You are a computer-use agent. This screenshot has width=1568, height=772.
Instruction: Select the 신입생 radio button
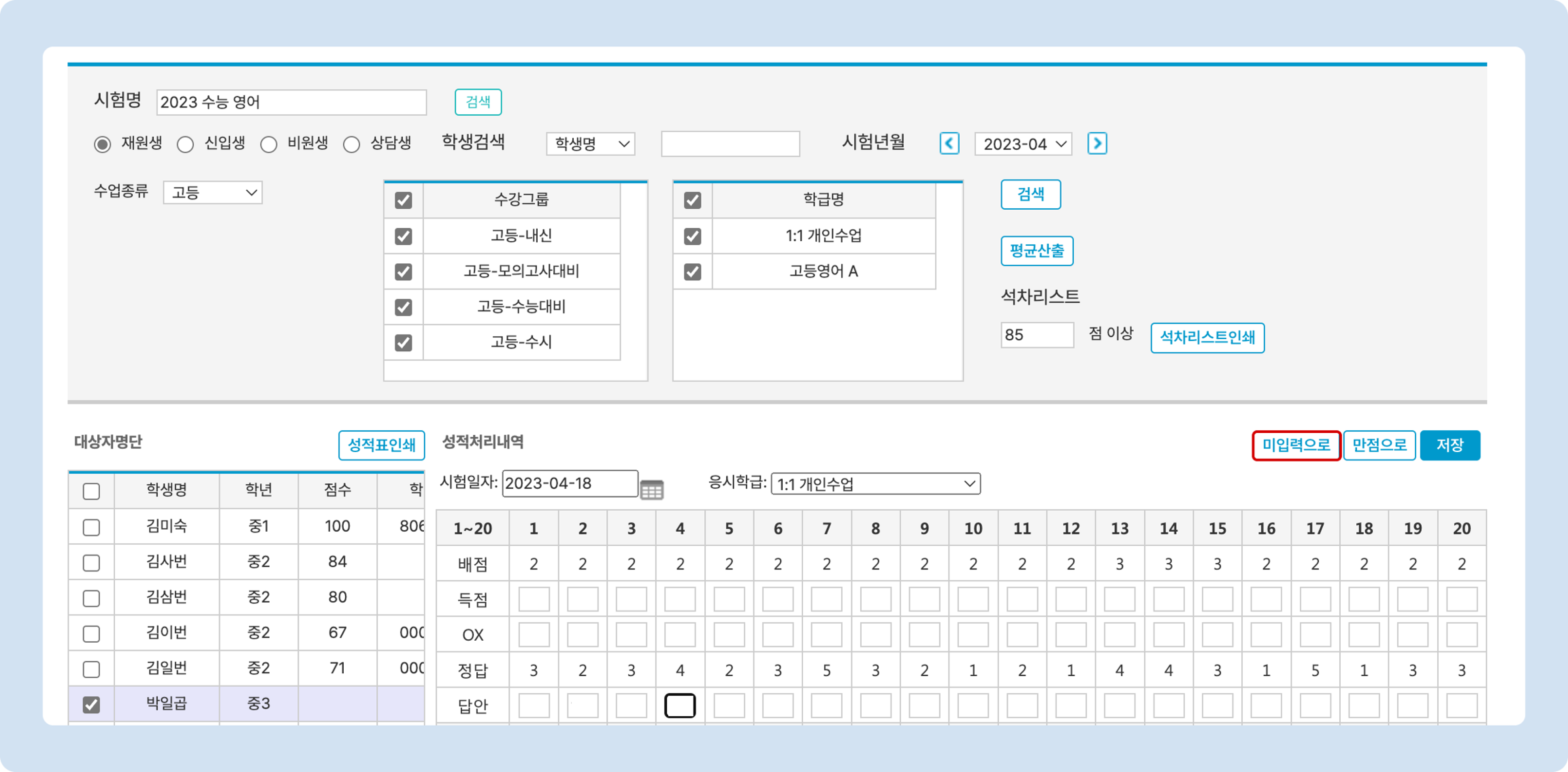tap(186, 144)
